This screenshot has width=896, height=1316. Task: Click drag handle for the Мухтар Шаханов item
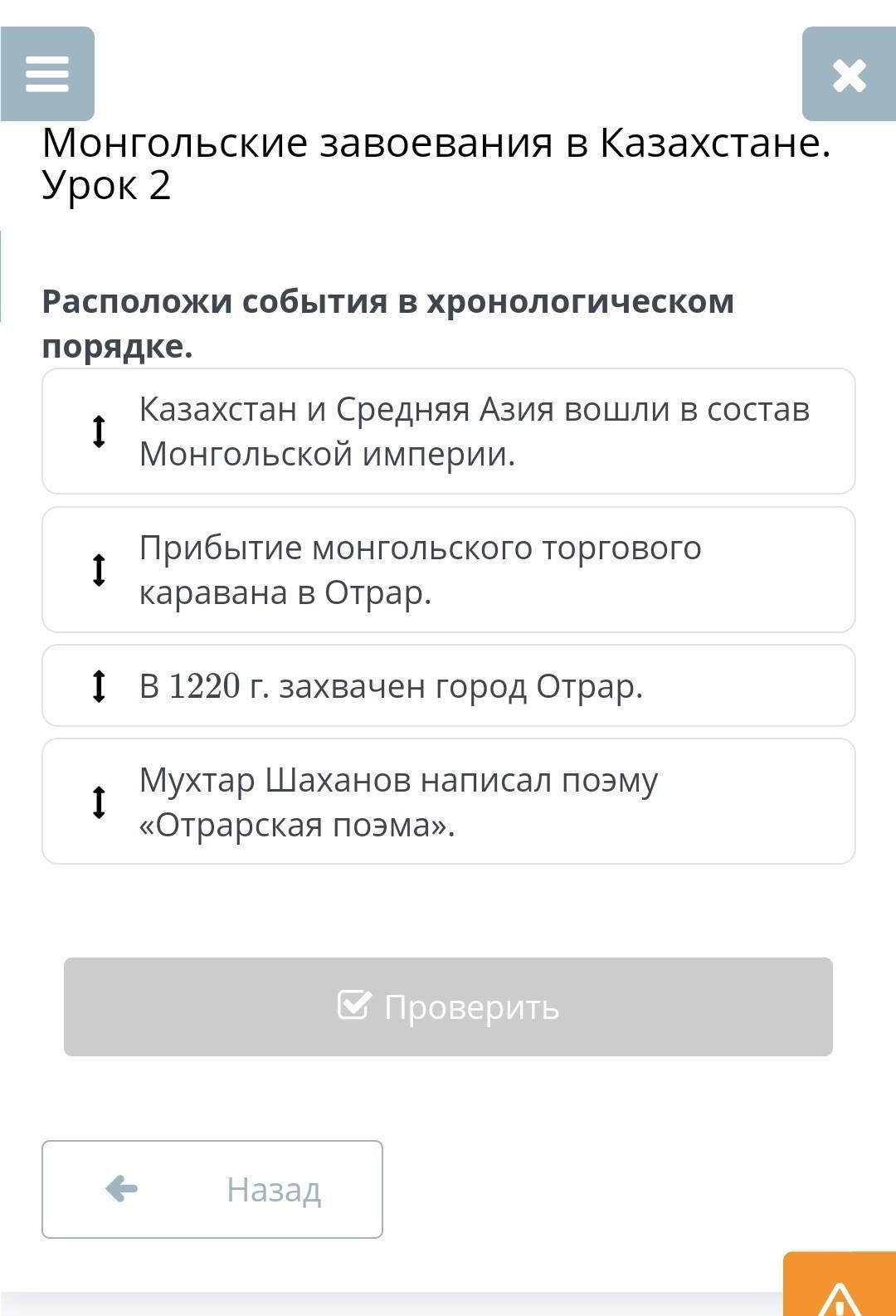[99, 802]
